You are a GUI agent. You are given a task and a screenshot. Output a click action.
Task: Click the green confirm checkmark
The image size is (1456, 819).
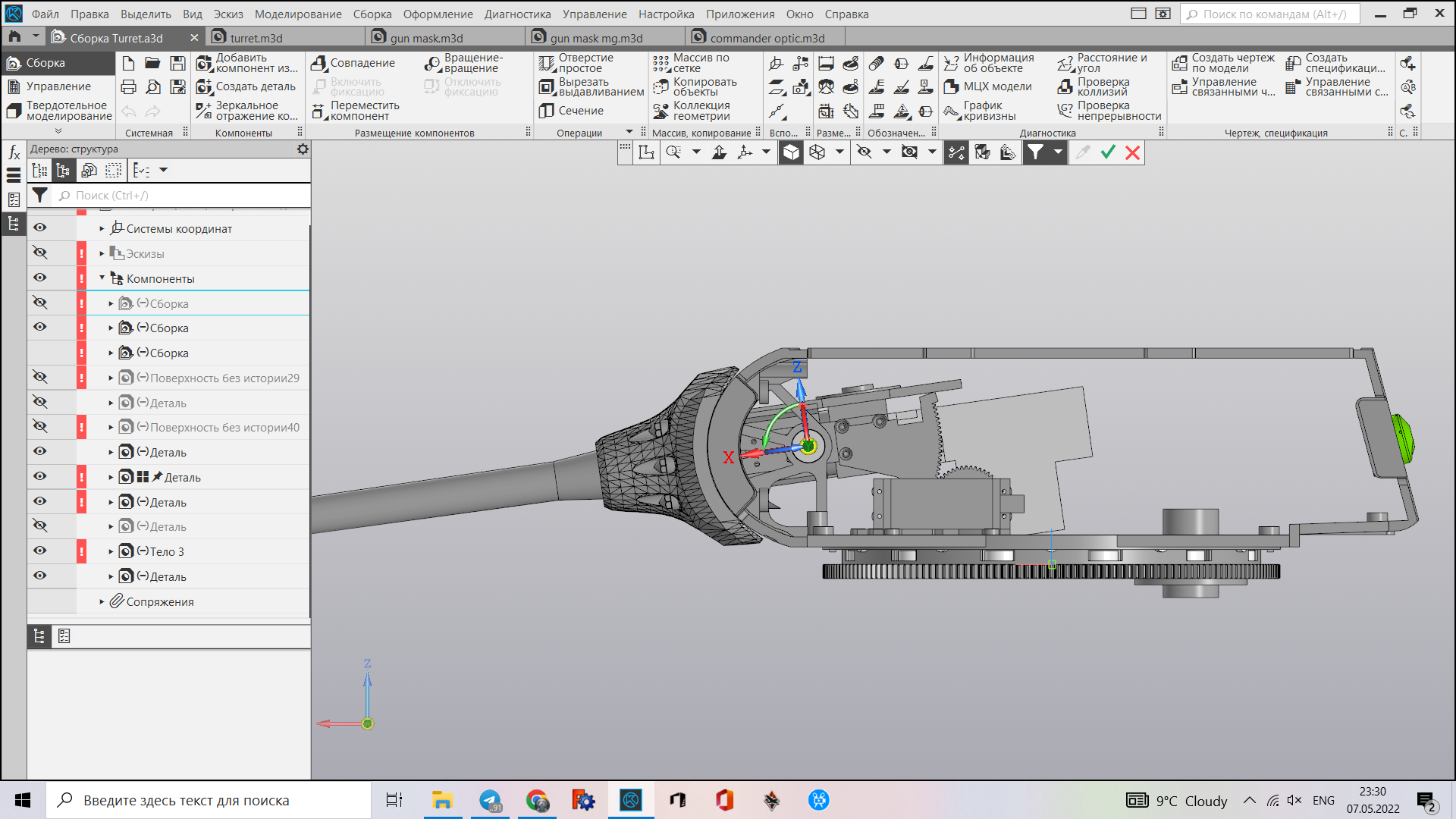[x=1108, y=152]
